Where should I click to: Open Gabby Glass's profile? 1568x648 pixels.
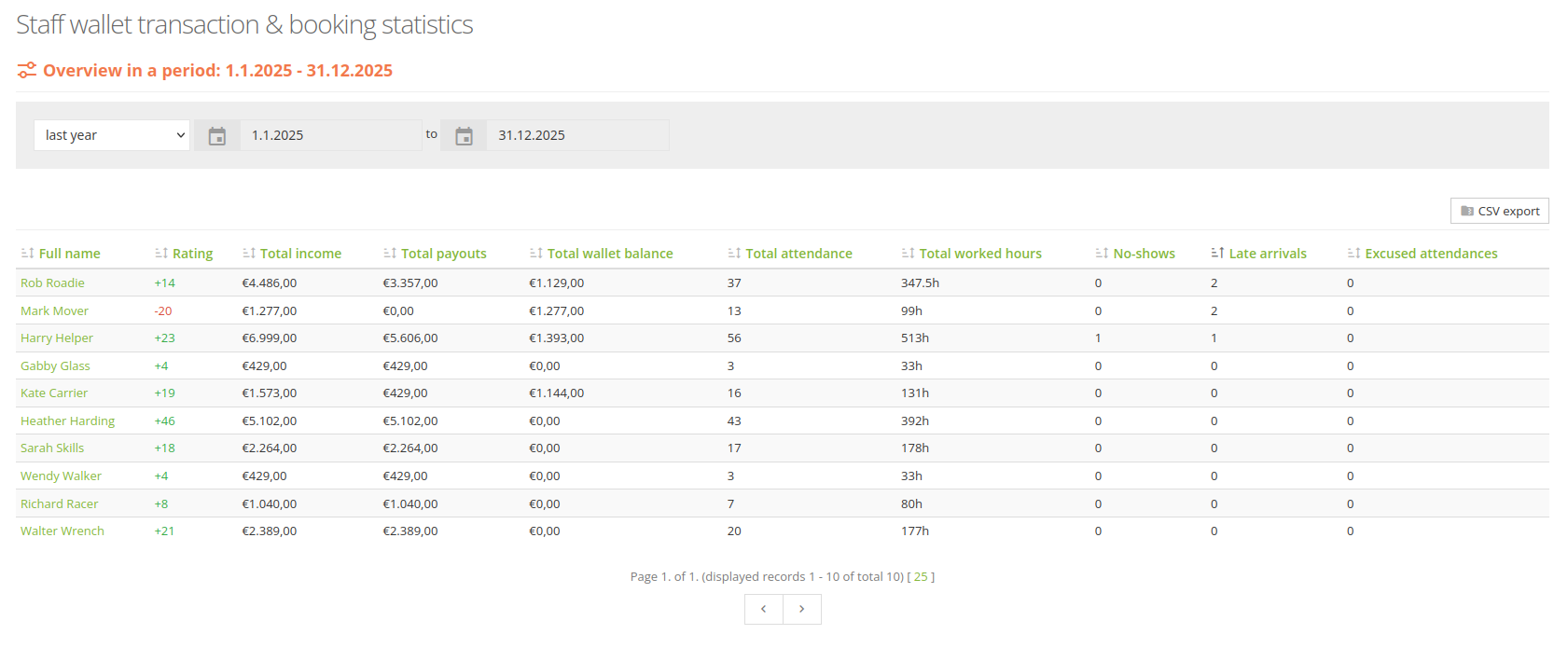55,366
